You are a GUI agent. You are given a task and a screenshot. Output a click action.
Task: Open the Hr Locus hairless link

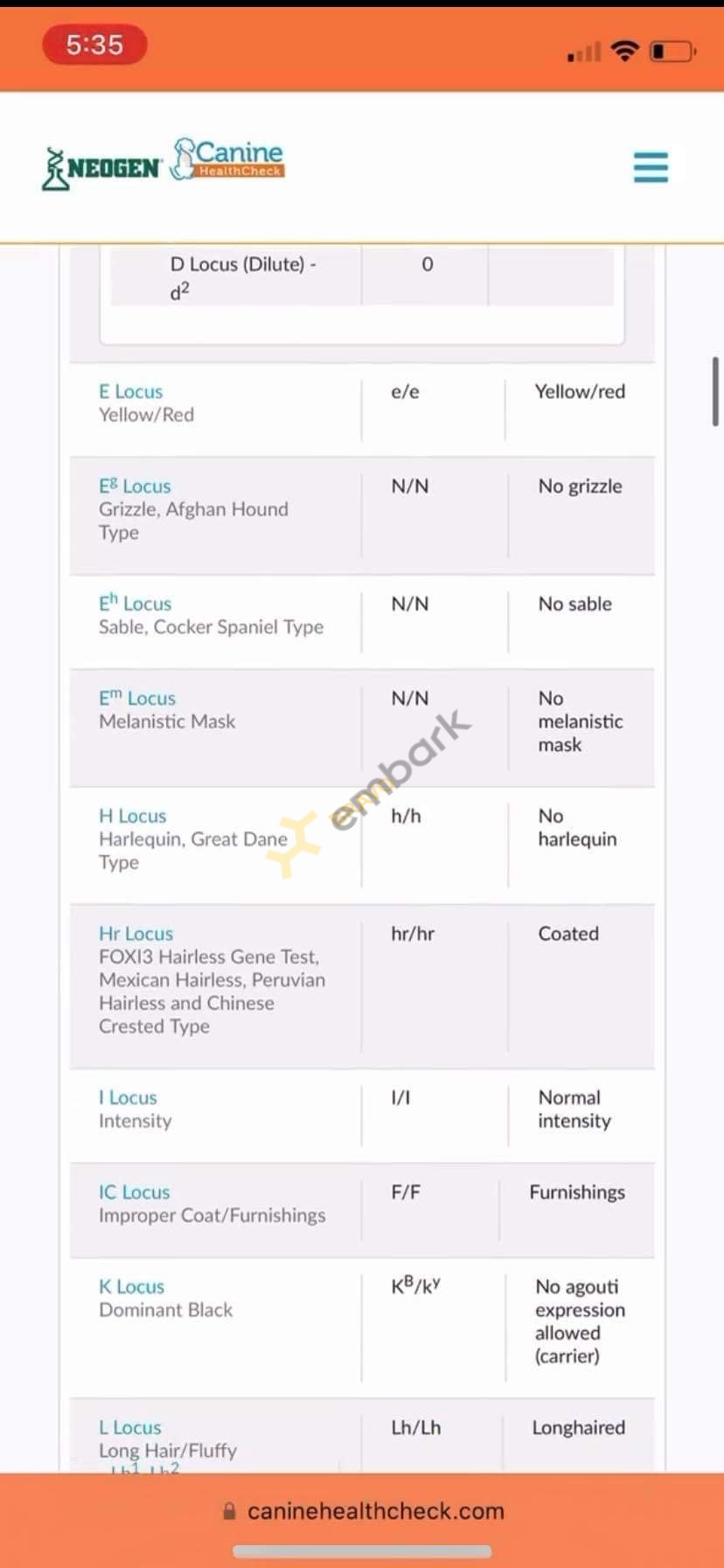pos(136,934)
